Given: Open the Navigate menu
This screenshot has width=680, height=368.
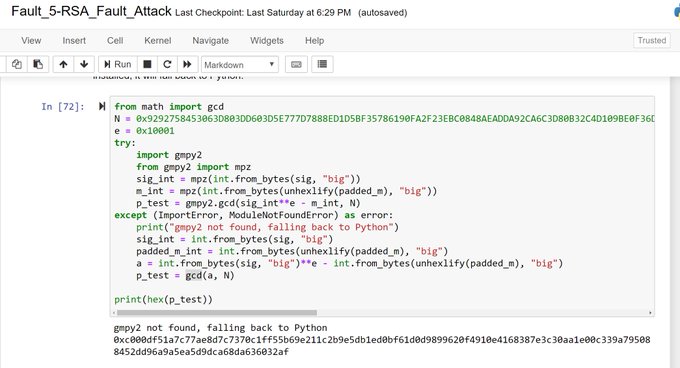Looking at the screenshot, I should pos(210,40).
